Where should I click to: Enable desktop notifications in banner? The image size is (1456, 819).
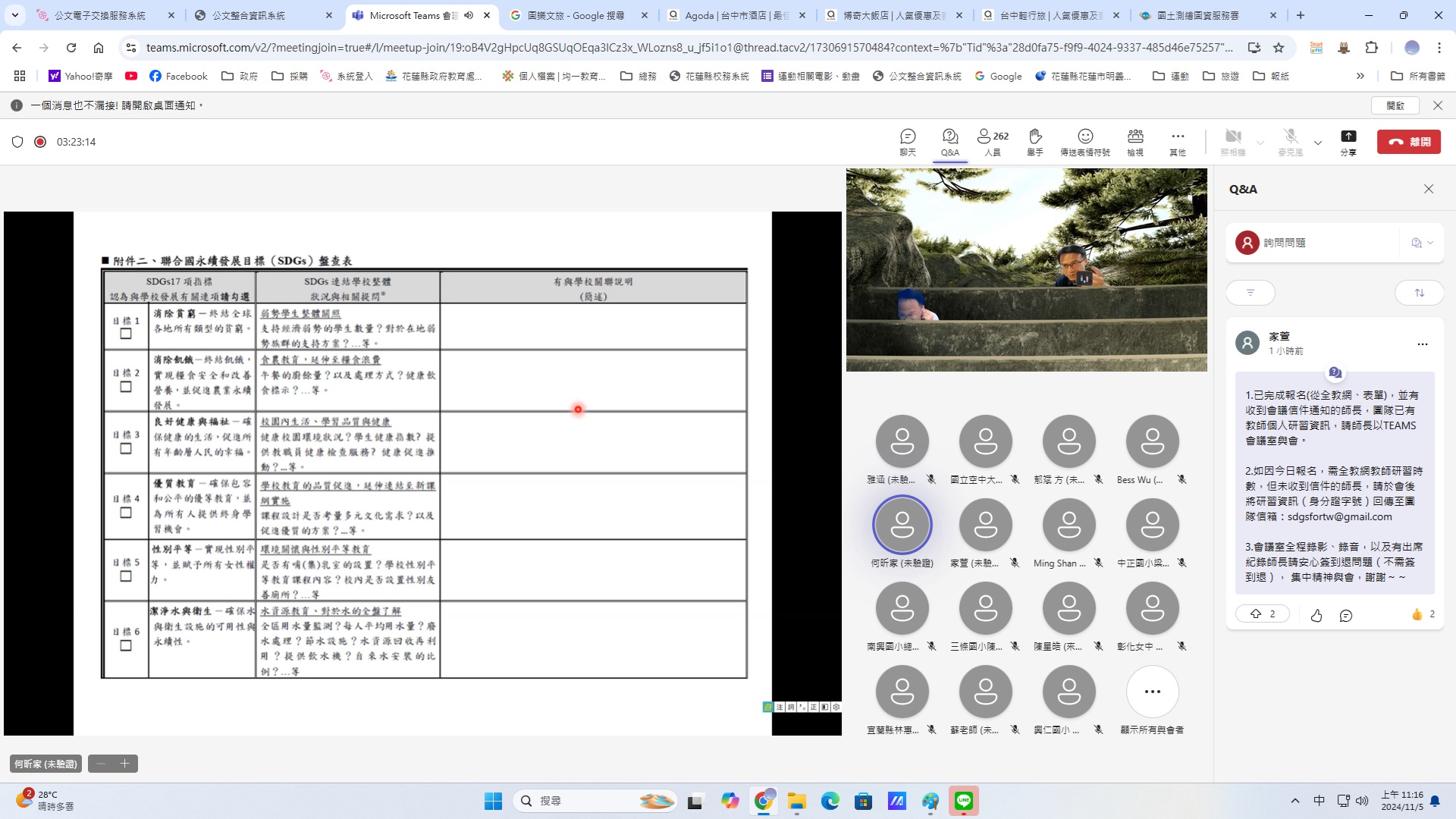tap(1395, 105)
